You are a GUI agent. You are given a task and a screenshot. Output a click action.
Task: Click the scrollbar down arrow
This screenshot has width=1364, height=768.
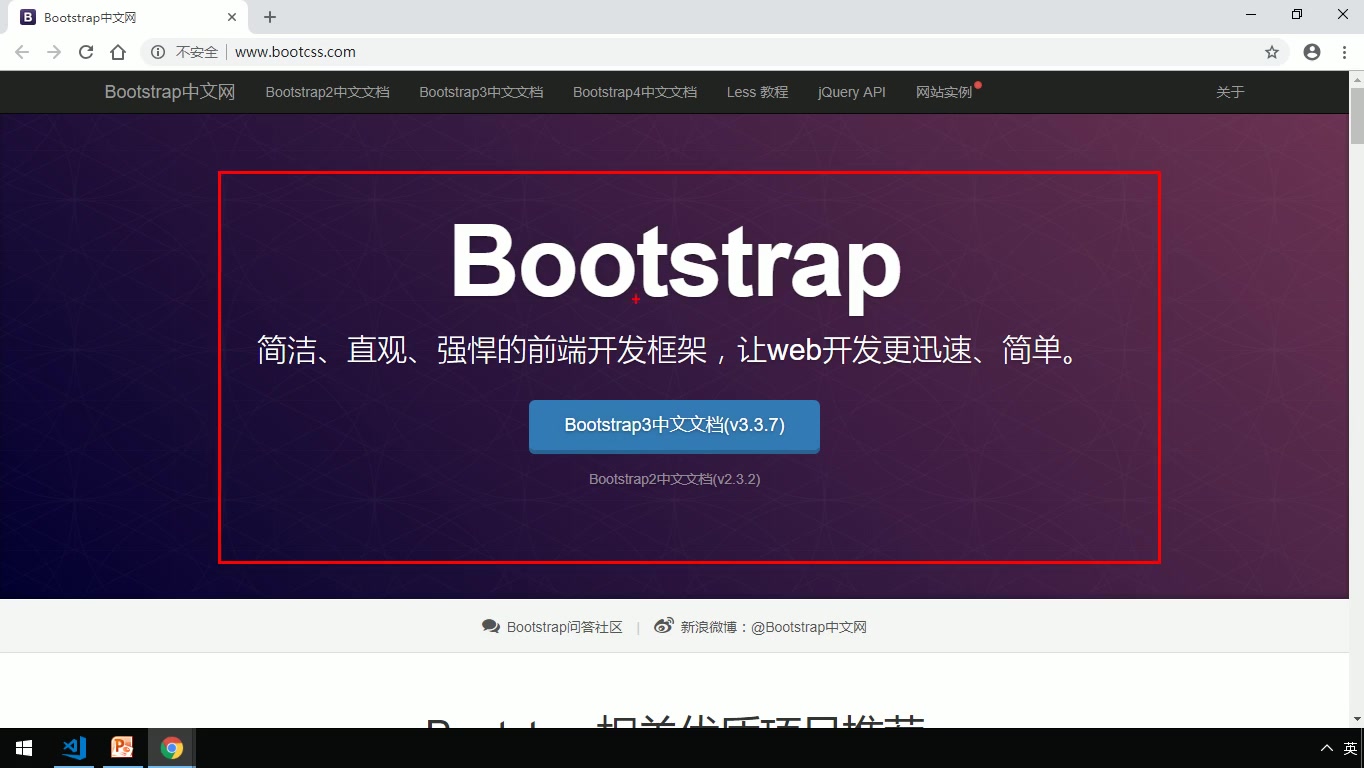click(x=1356, y=719)
